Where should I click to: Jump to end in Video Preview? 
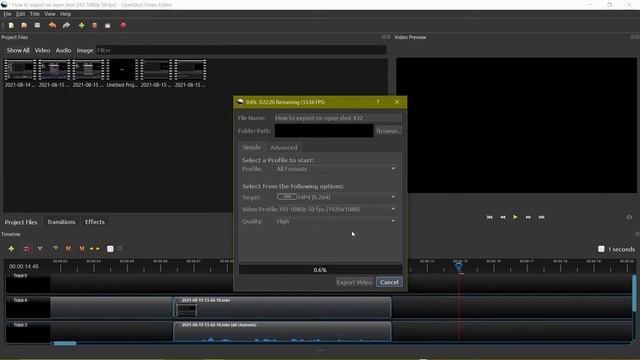(x=542, y=217)
